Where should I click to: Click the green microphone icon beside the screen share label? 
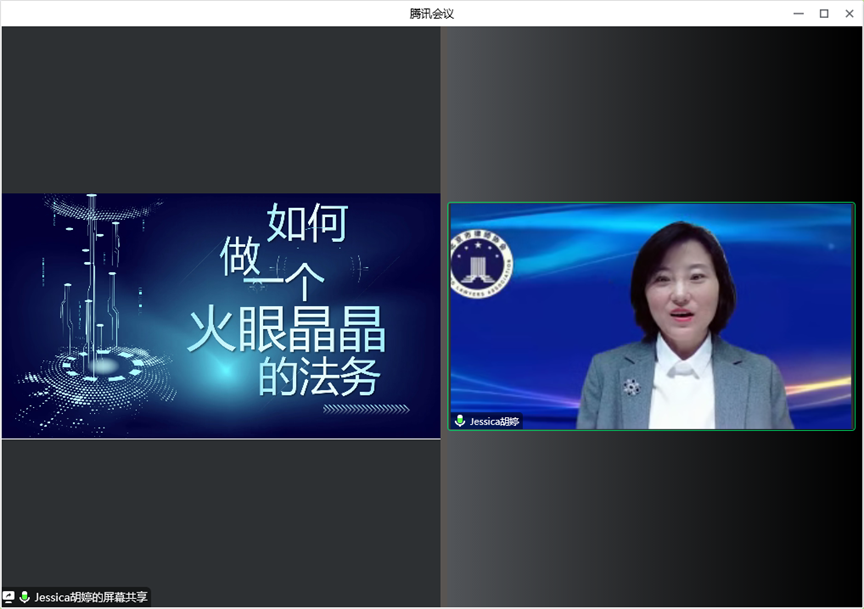click(x=25, y=597)
